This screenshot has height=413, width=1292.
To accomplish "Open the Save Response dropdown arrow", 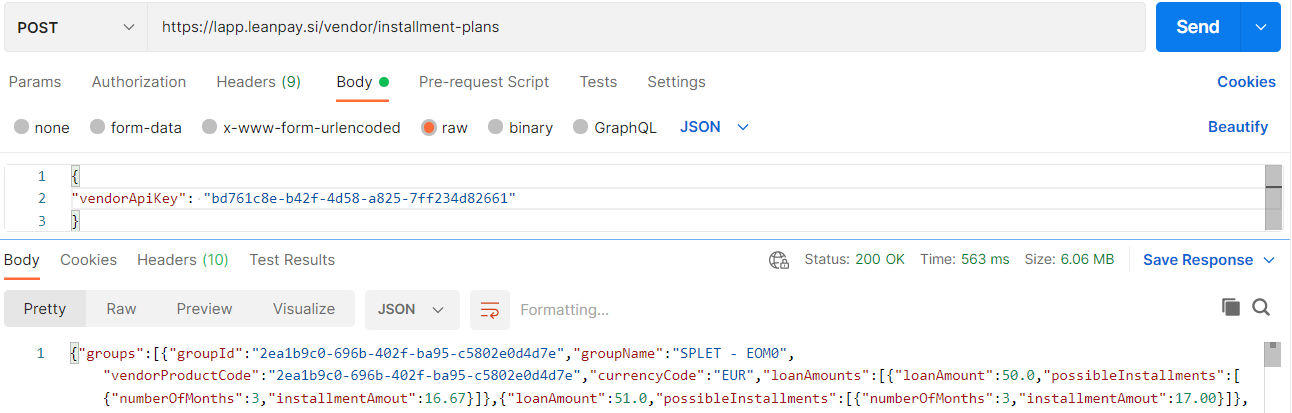I will [1269, 260].
